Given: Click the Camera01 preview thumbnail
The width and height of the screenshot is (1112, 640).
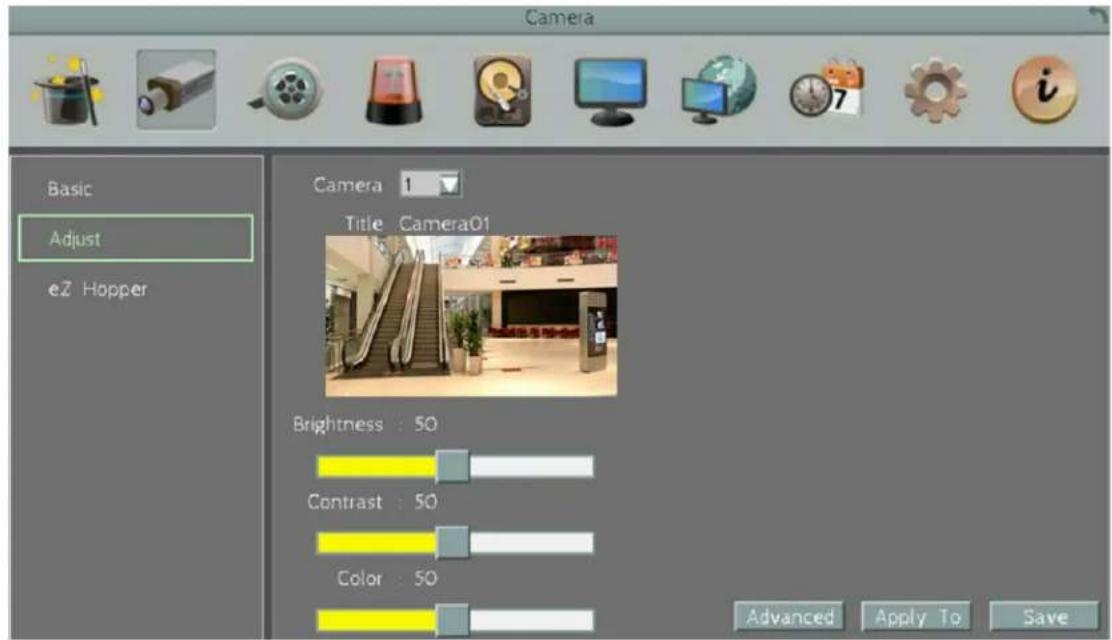Looking at the screenshot, I should [471, 316].
